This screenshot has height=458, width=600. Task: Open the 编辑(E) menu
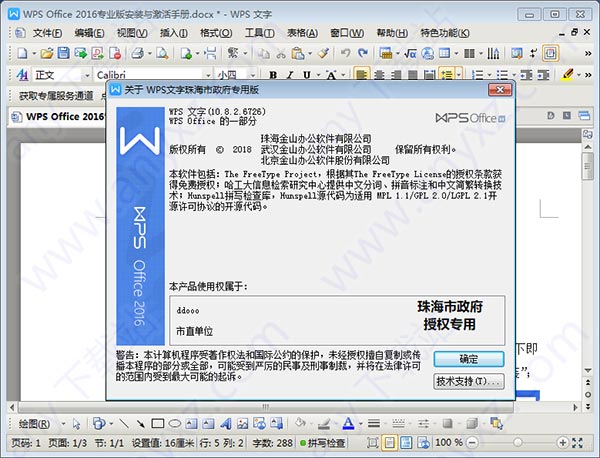coord(89,33)
